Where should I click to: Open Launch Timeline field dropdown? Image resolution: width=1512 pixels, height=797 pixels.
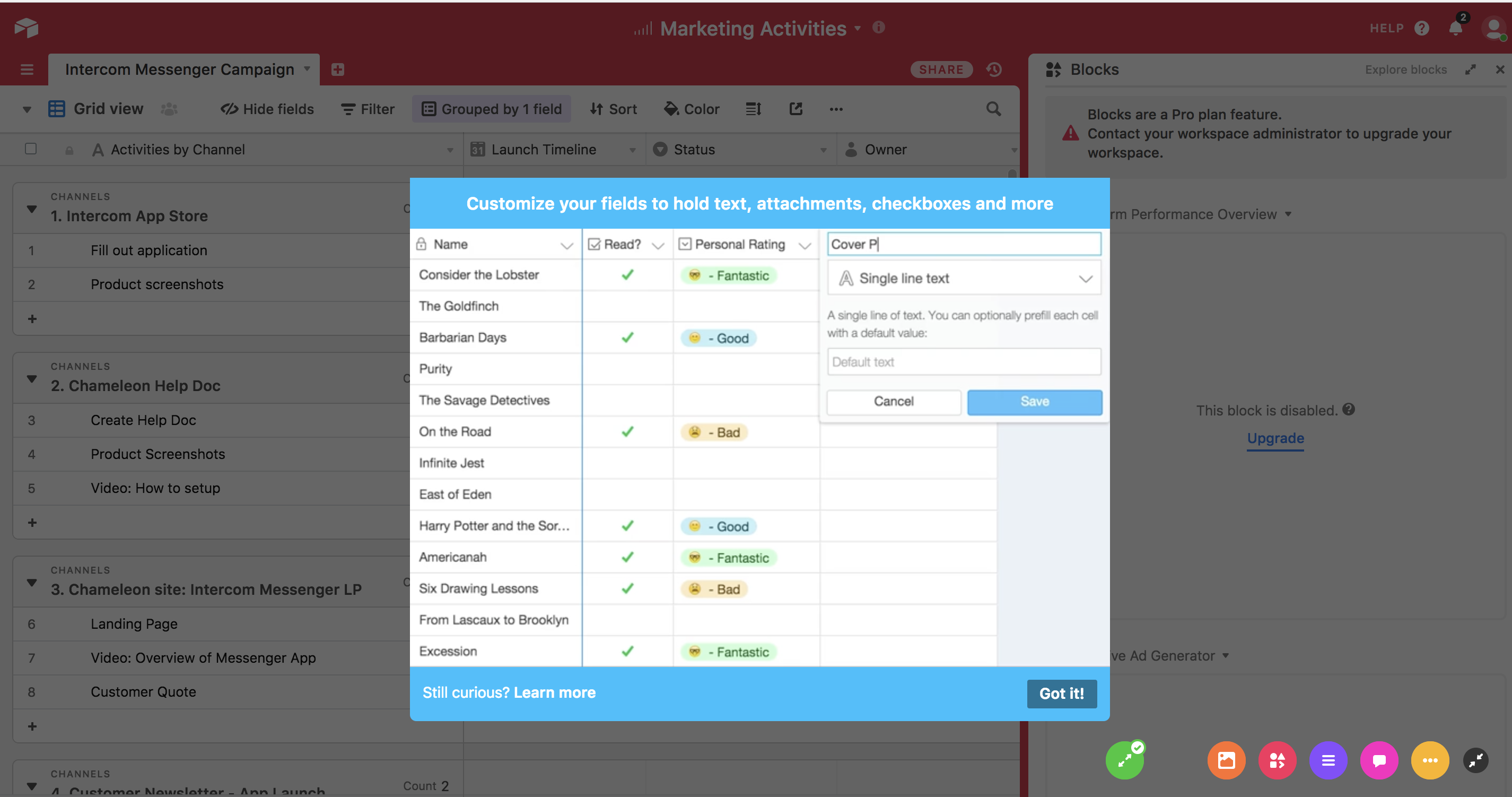point(632,150)
